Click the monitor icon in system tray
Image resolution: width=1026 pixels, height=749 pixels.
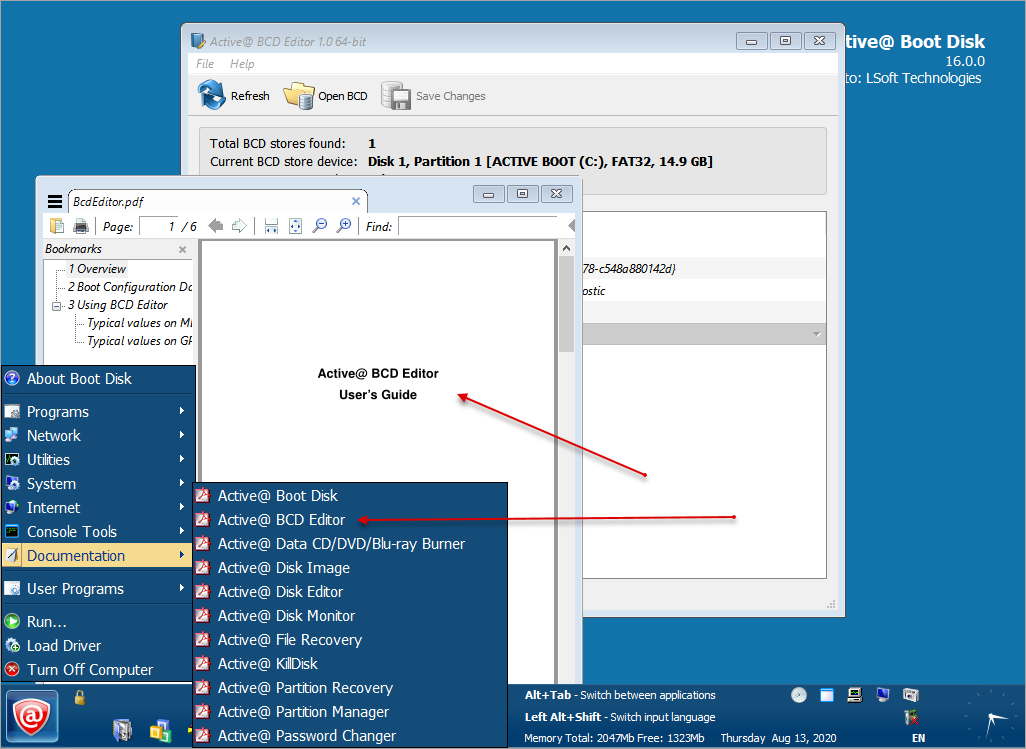pyautogui.click(x=883, y=695)
